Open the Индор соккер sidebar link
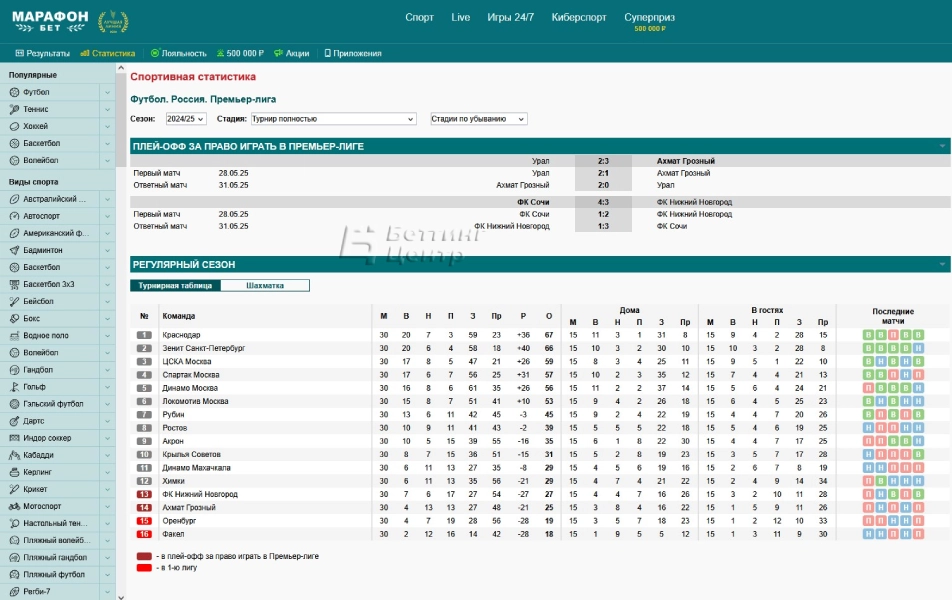The image size is (952, 600). pyautogui.click(x=47, y=438)
